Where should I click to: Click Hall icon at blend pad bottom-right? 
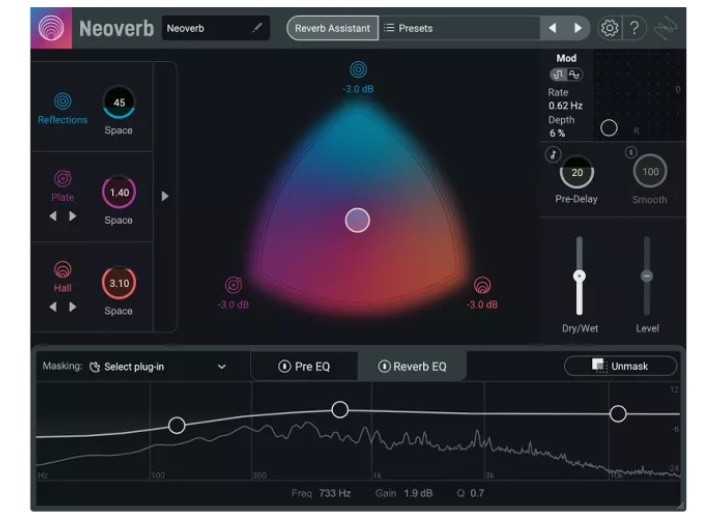pyautogui.click(x=482, y=285)
